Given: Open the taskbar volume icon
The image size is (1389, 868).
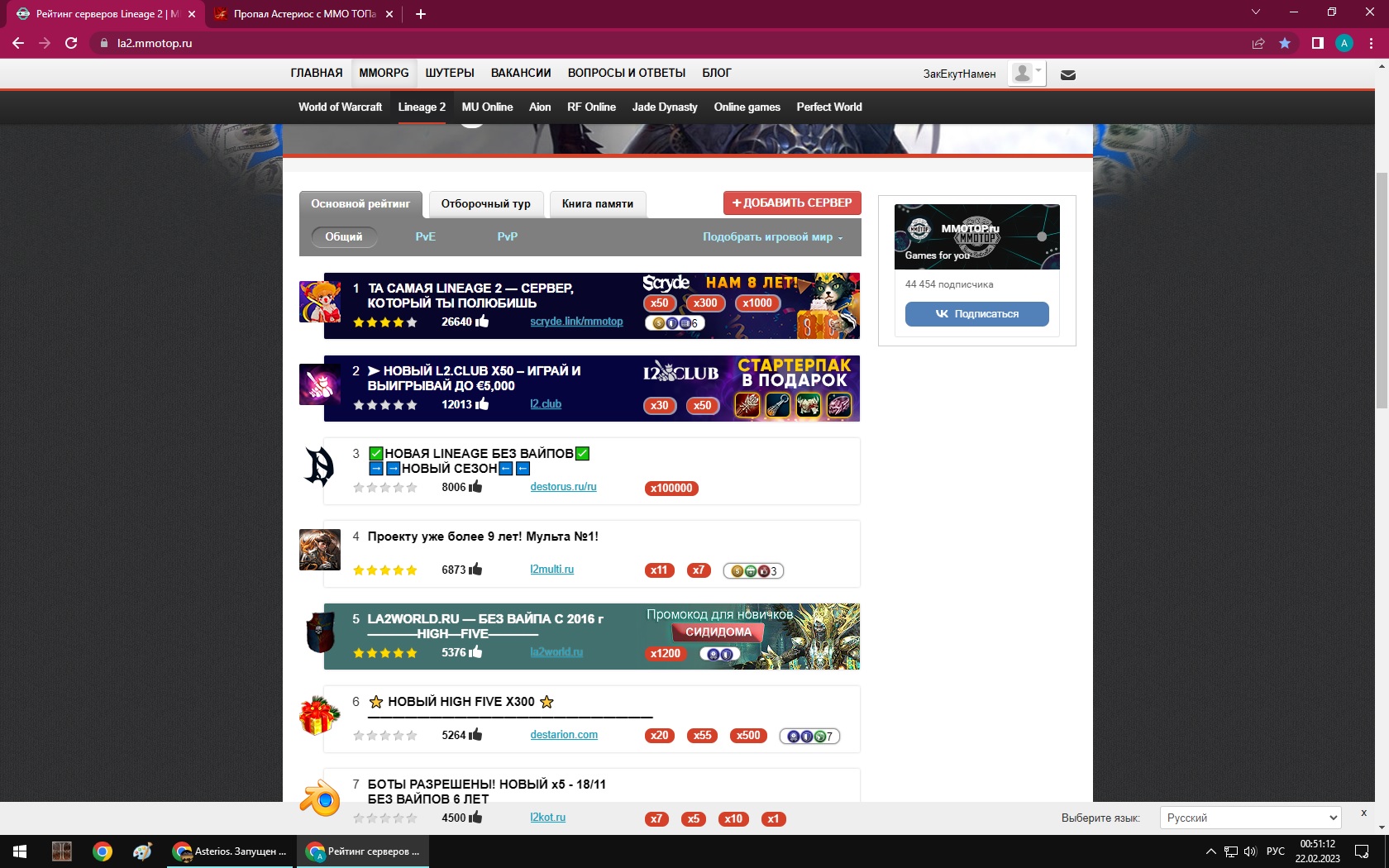Looking at the screenshot, I should 1250,851.
